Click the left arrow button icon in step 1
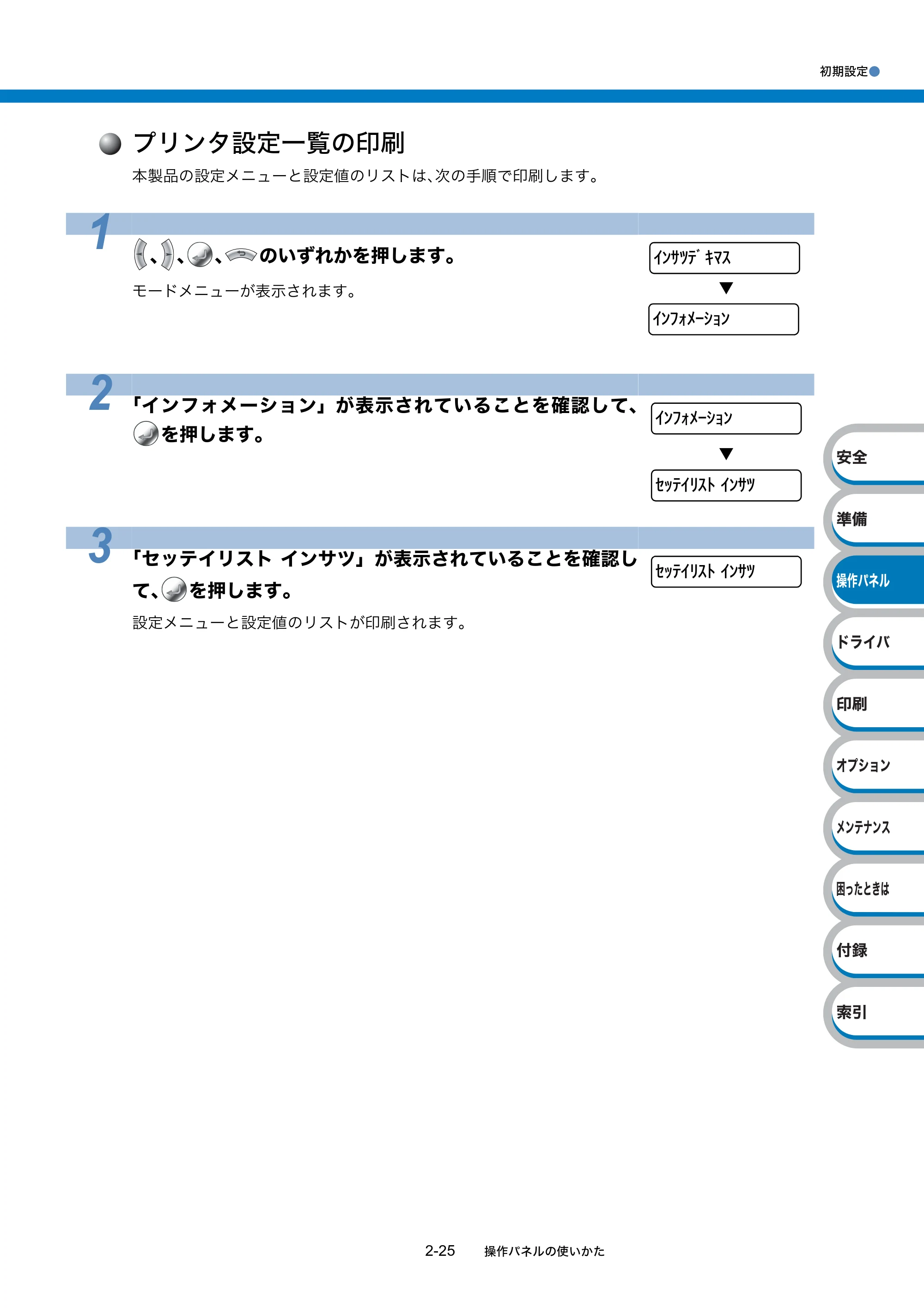The height and width of the screenshot is (1308, 924). pyautogui.click(x=140, y=255)
